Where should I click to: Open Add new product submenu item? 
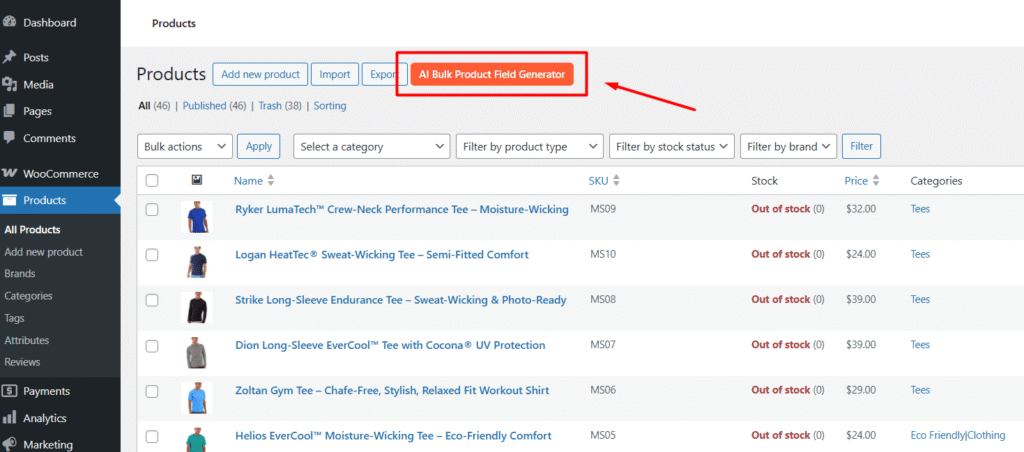(x=43, y=251)
